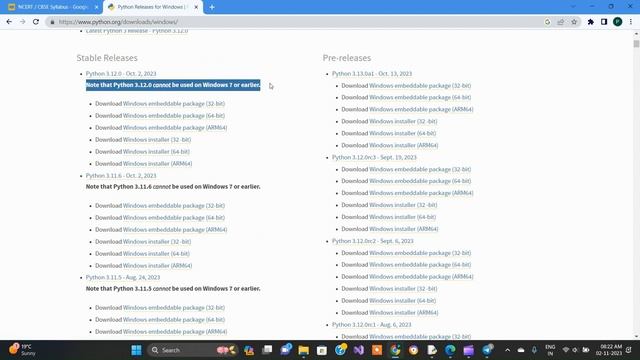Open Telegram from the taskbar
Screen dimensions: 640x360
[x=487, y=350]
